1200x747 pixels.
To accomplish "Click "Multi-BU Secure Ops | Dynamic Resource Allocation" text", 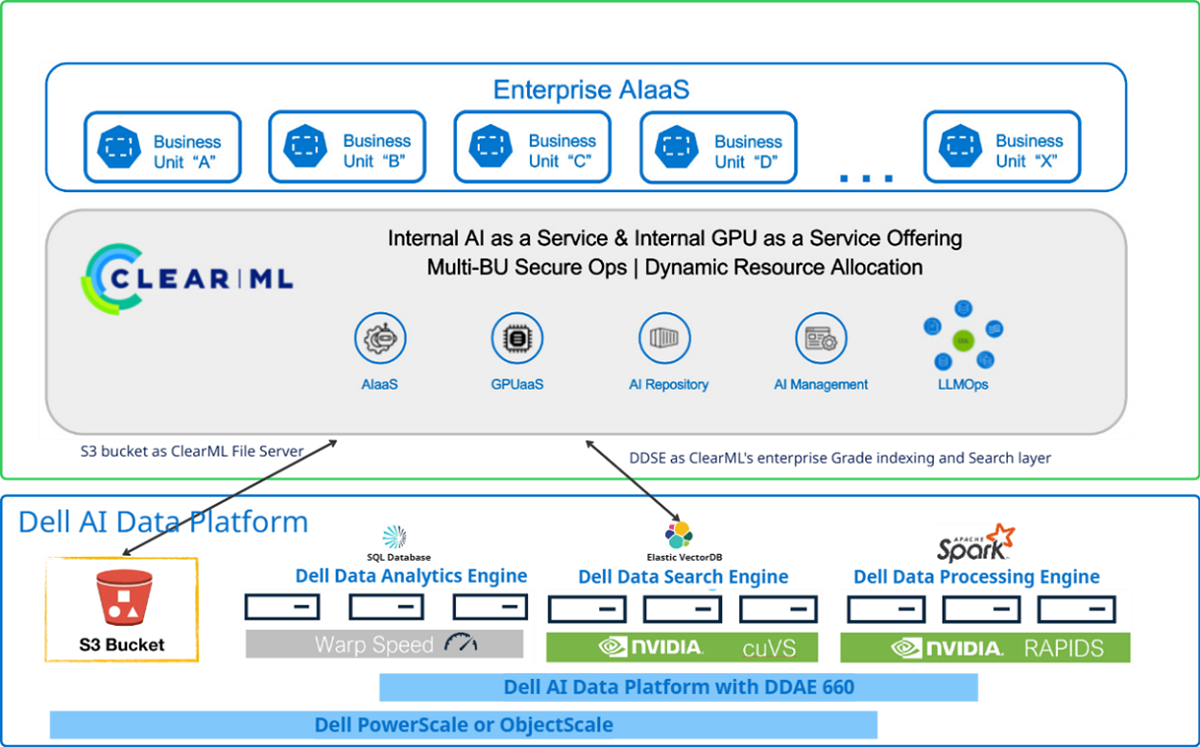I will tap(675, 268).
